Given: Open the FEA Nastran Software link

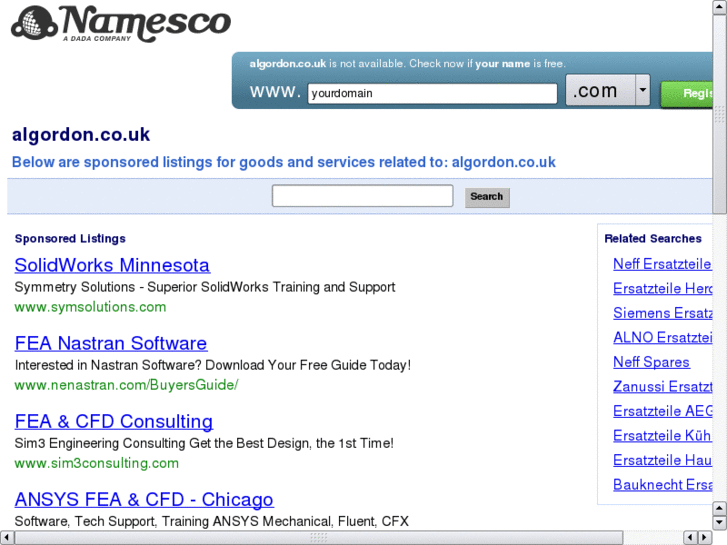Looking at the screenshot, I should 111,343.
